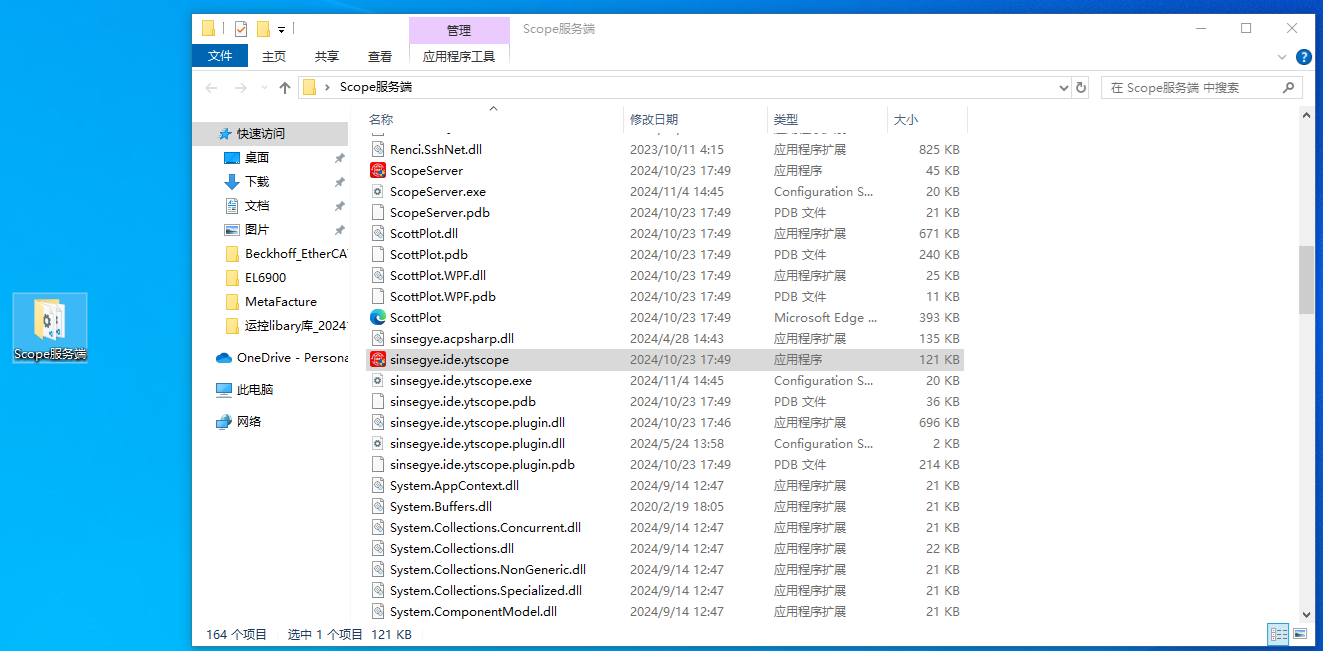Click the Downloads (下载) arrow icon in sidebar
The width and height of the screenshot is (1323, 651).
click(232, 182)
